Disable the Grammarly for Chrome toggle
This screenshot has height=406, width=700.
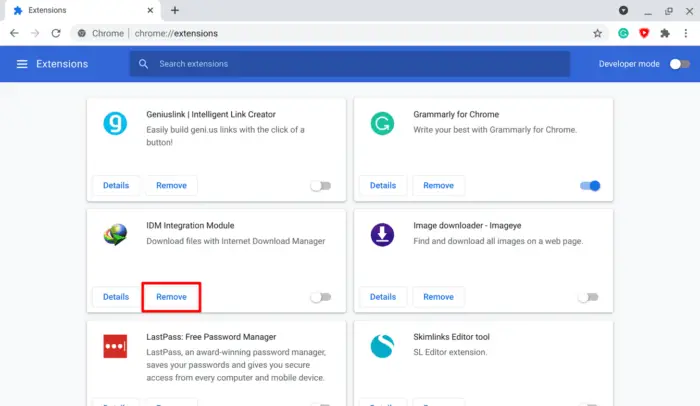click(590, 186)
